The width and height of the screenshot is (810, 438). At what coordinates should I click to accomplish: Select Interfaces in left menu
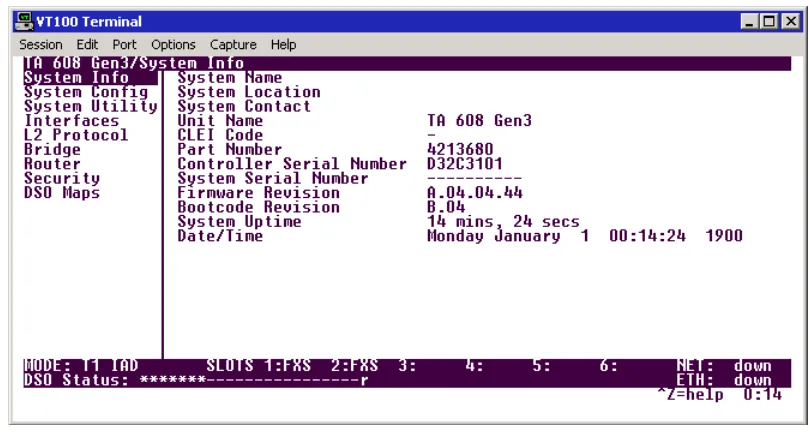[x=72, y=121]
